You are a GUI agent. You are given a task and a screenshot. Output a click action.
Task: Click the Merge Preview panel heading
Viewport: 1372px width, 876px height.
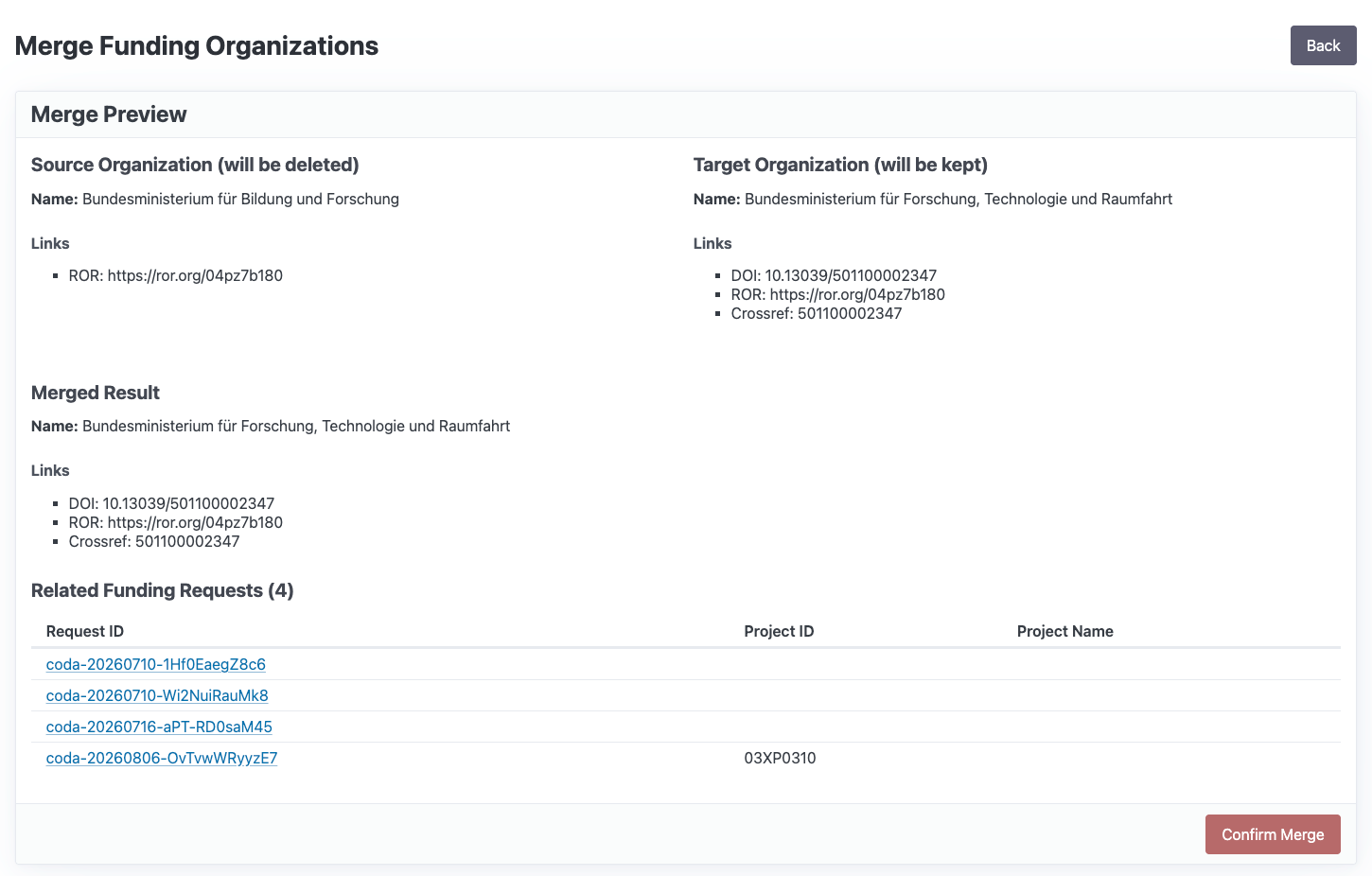(109, 114)
